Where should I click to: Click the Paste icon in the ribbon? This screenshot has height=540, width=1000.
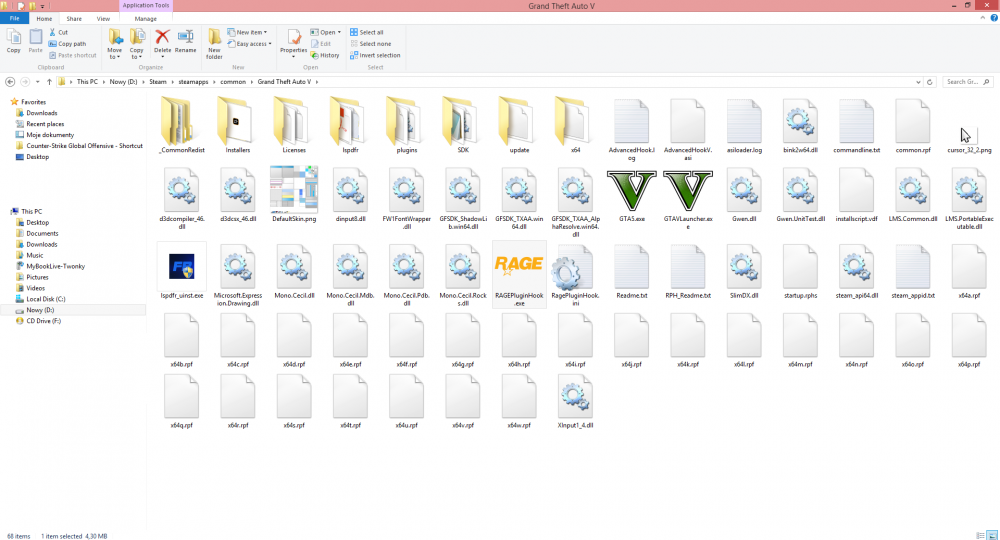click(x=36, y=38)
